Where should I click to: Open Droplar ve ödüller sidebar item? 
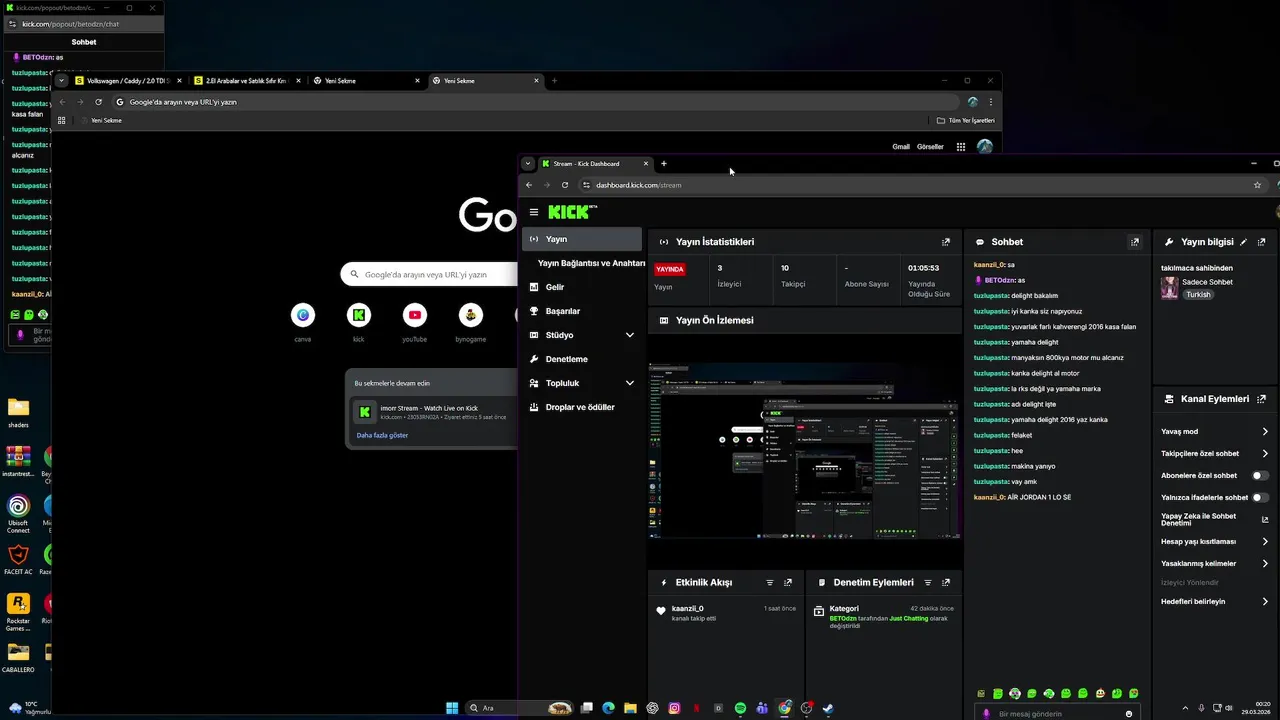coord(582,407)
